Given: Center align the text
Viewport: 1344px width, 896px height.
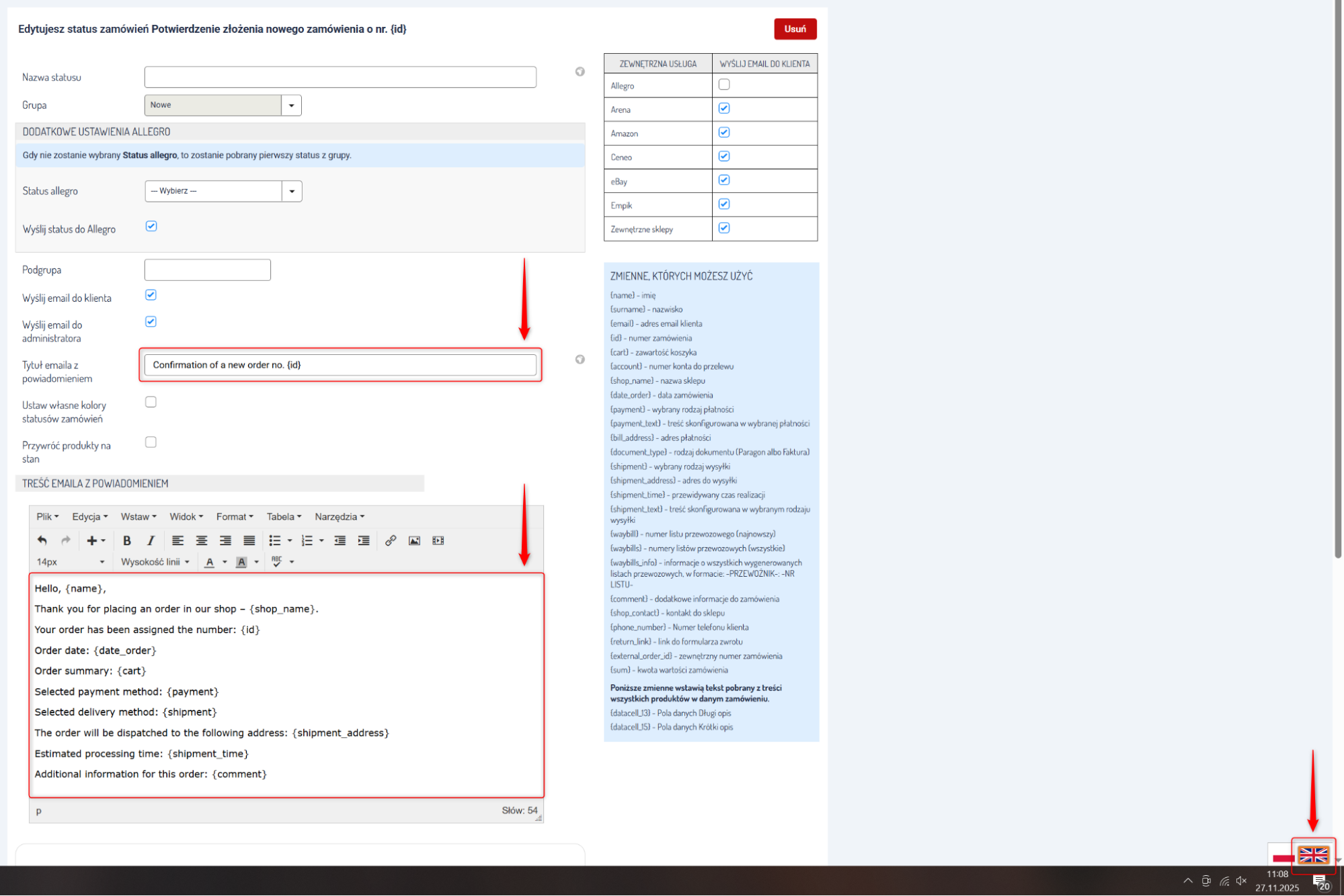Looking at the screenshot, I should coord(201,540).
